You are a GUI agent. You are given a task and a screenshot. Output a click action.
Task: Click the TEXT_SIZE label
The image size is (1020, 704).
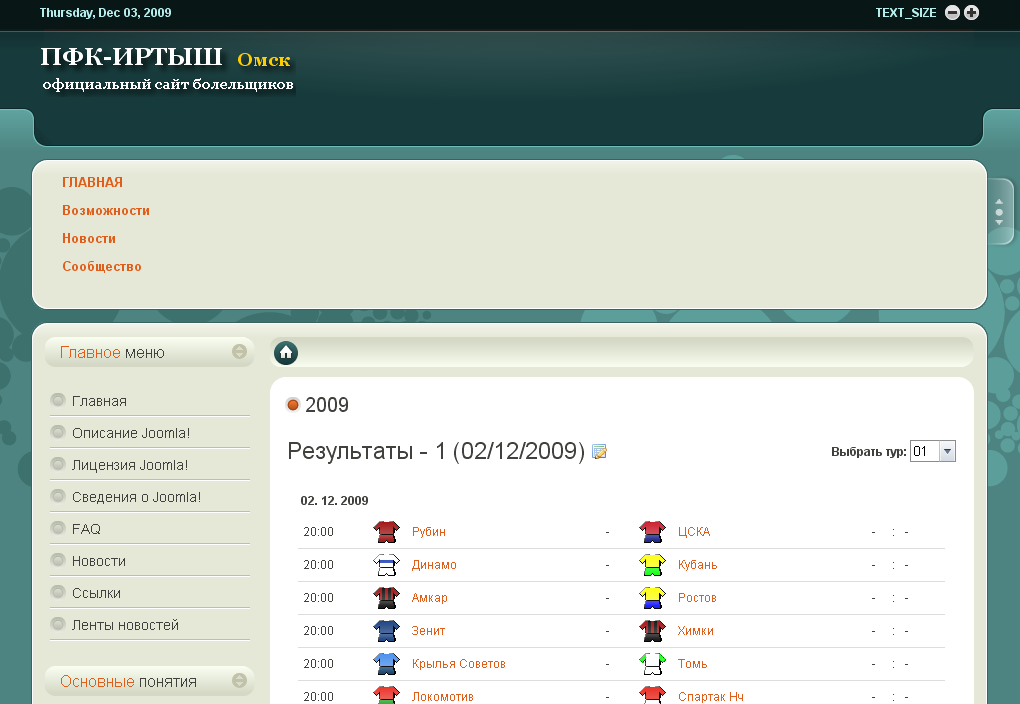[x=906, y=12]
